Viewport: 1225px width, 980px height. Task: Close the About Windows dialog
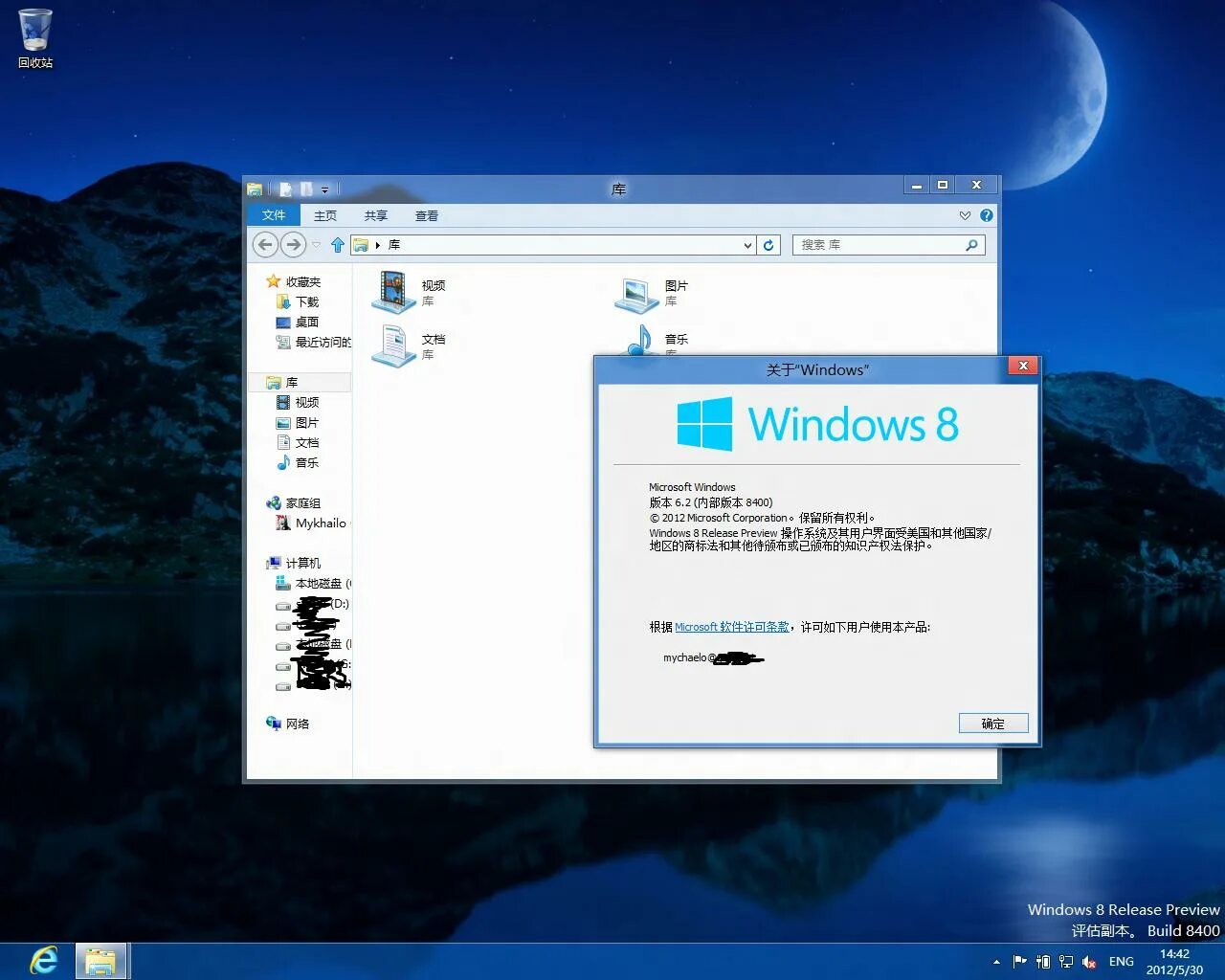[1023, 366]
